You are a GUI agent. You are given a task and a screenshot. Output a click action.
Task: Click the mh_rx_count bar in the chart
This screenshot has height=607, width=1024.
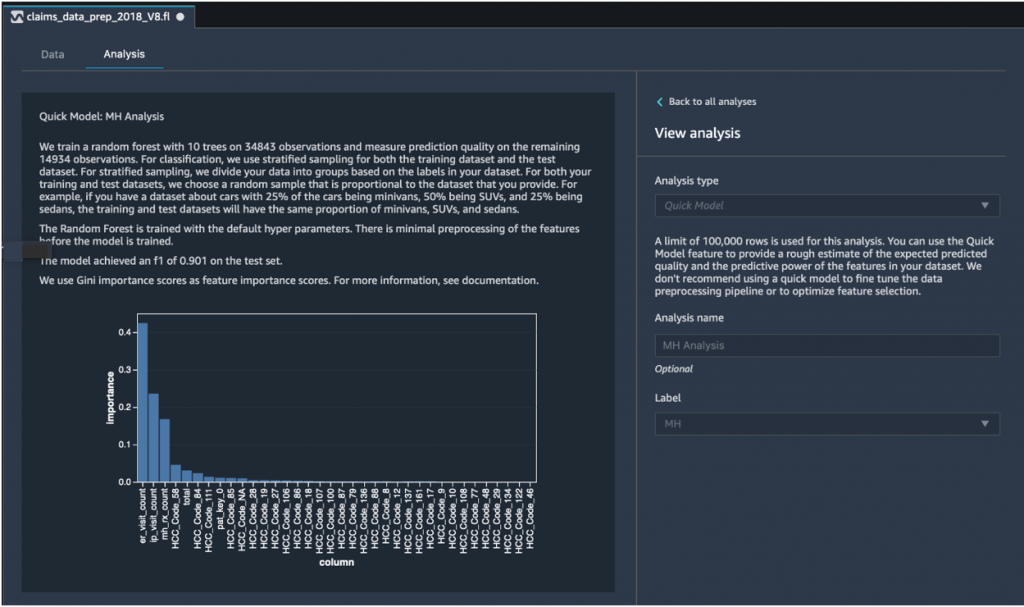click(165, 451)
